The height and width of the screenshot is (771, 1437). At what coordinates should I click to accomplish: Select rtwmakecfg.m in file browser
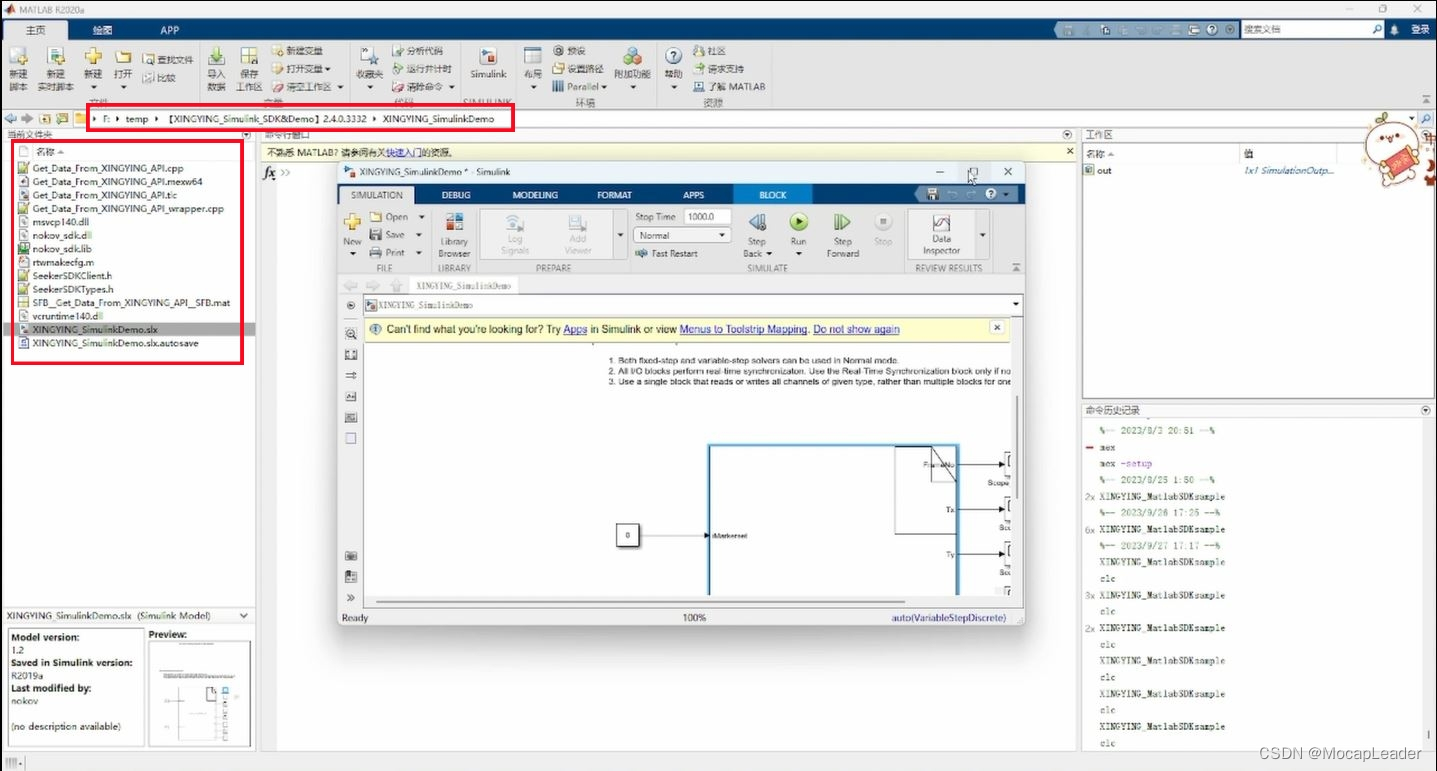[62, 262]
